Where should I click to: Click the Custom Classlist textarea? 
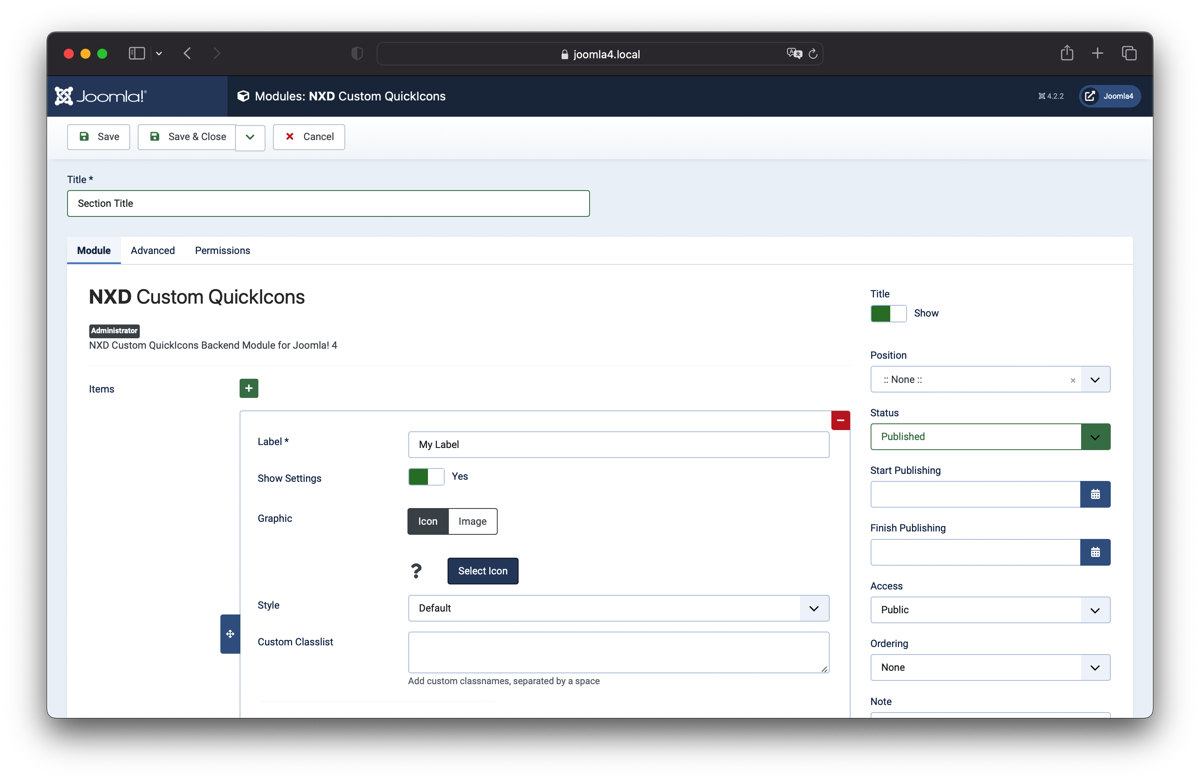[x=618, y=652]
